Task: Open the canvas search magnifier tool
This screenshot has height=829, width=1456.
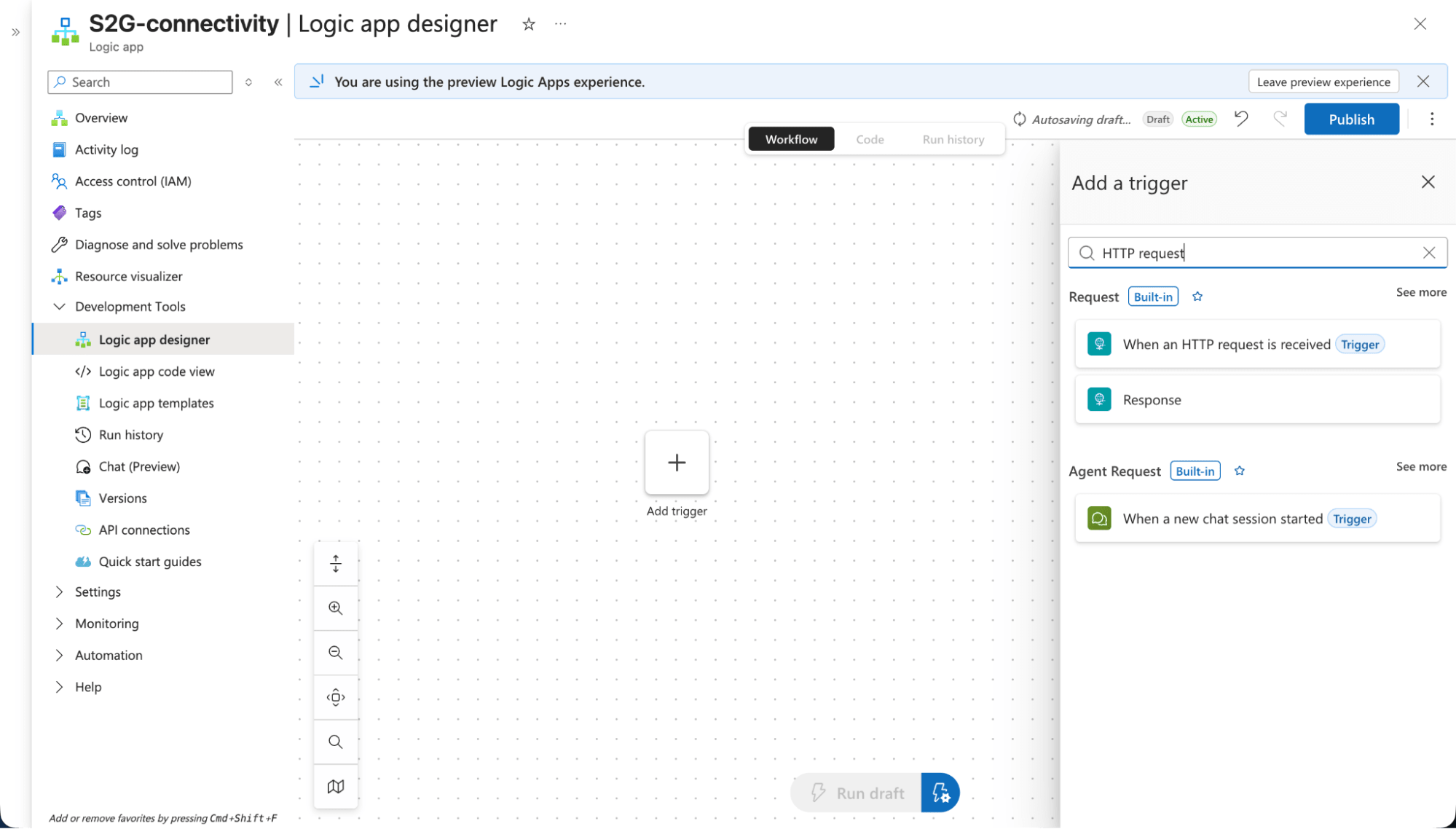Action: click(336, 742)
